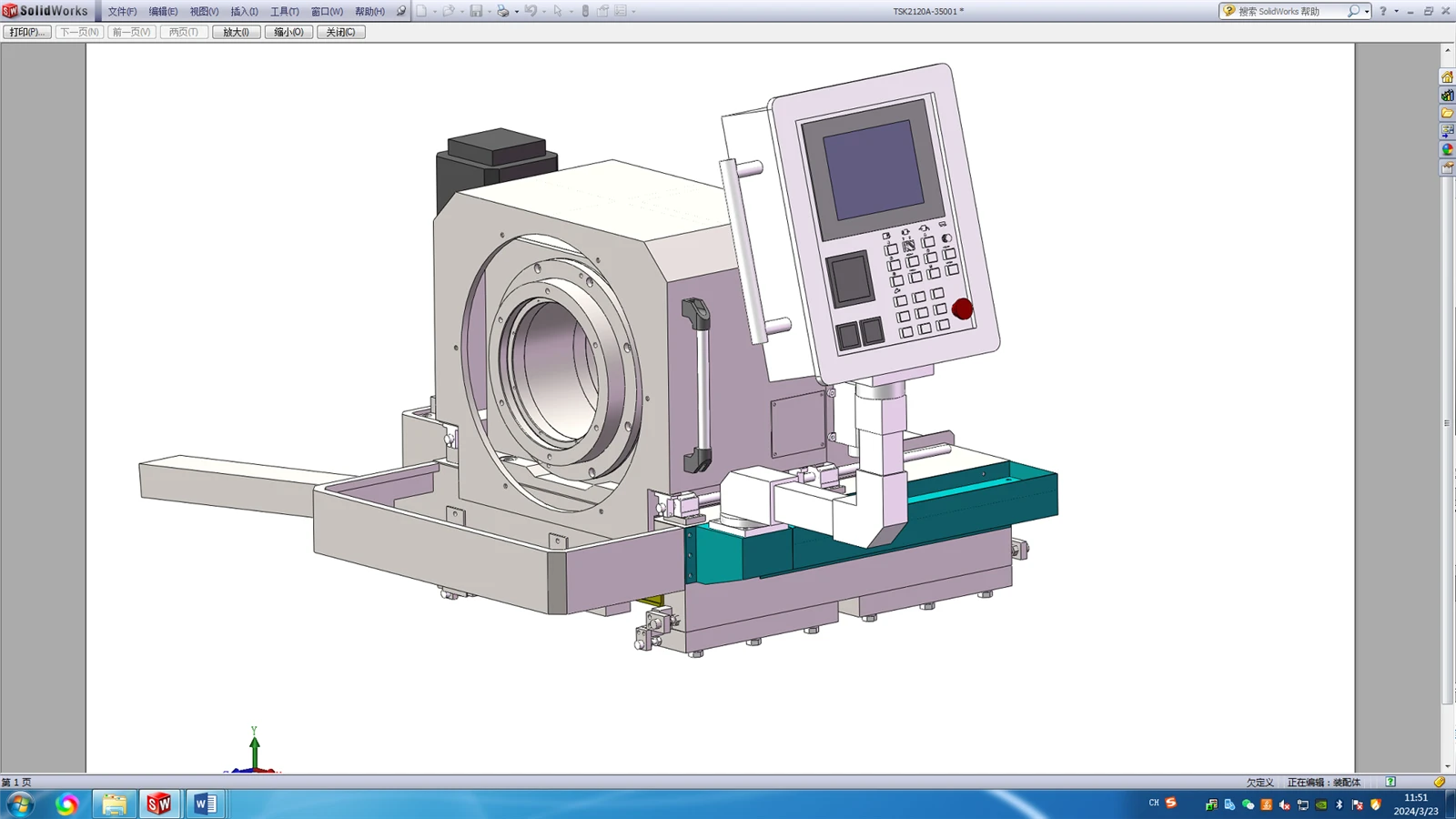The width and height of the screenshot is (1456, 819).
Task: Open the File Explorer task pane folder tab
Action: coord(1447,114)
